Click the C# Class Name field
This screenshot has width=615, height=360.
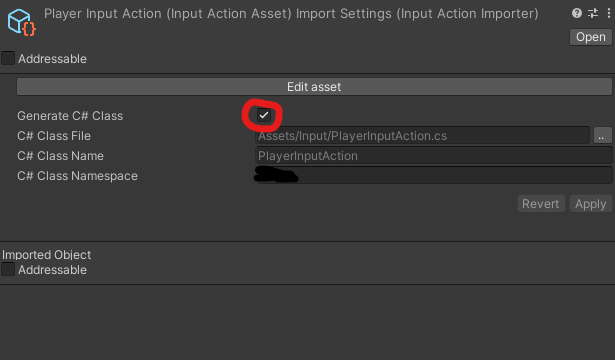(x=434, y=156)
